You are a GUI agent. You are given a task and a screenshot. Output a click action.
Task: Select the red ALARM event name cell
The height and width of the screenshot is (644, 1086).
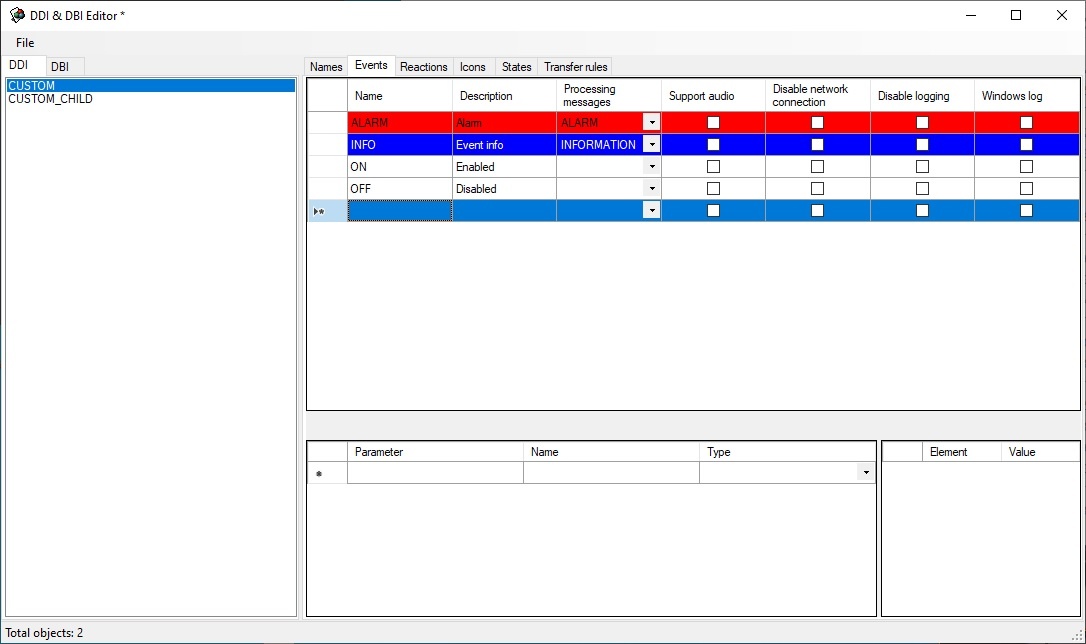tap(400, 123)
